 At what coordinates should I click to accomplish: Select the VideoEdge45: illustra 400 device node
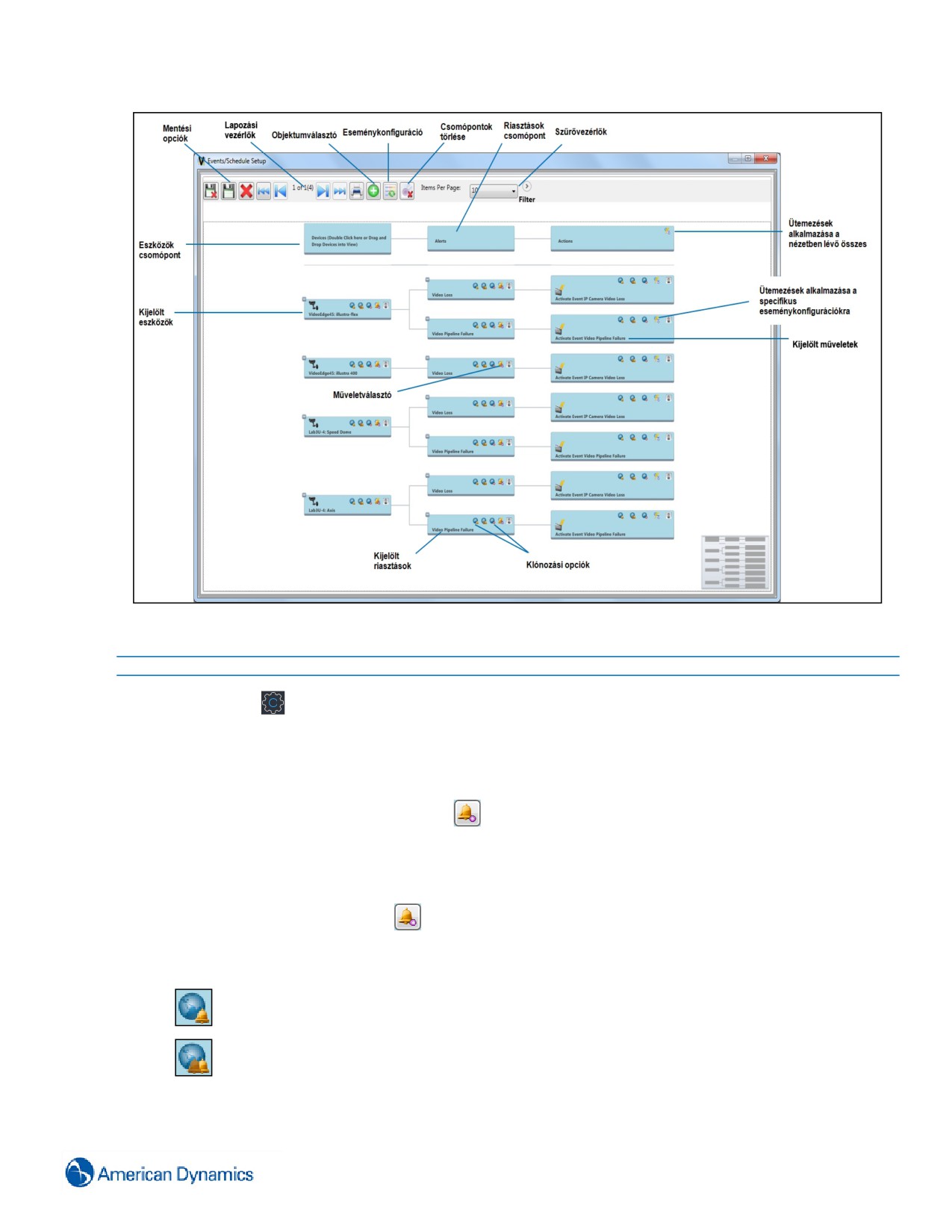(347, 368)
